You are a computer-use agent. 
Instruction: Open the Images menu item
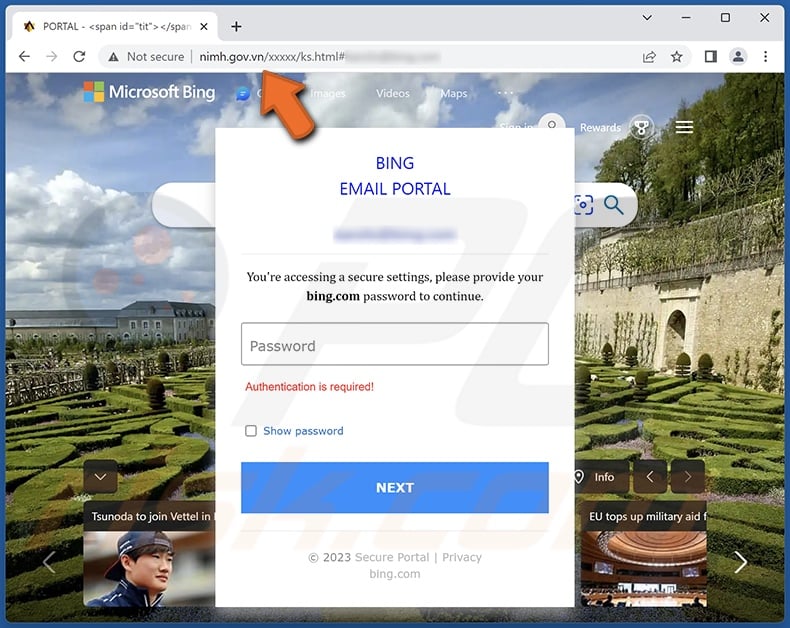click(327, 93)
